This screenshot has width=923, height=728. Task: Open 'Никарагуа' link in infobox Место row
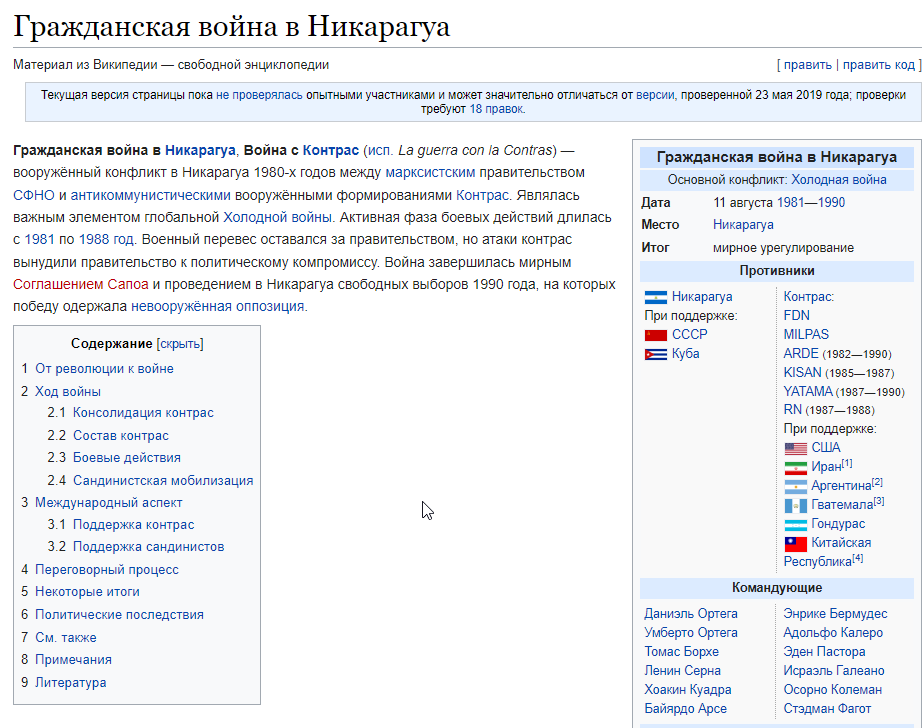tap(743, 225)
